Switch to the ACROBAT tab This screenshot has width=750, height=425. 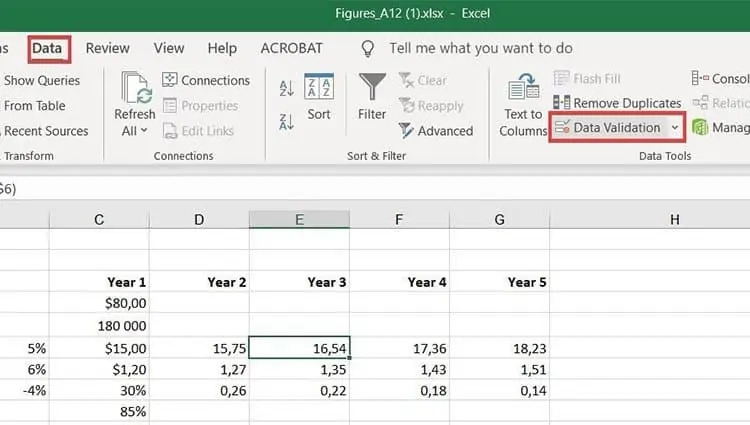pos(291,48)
